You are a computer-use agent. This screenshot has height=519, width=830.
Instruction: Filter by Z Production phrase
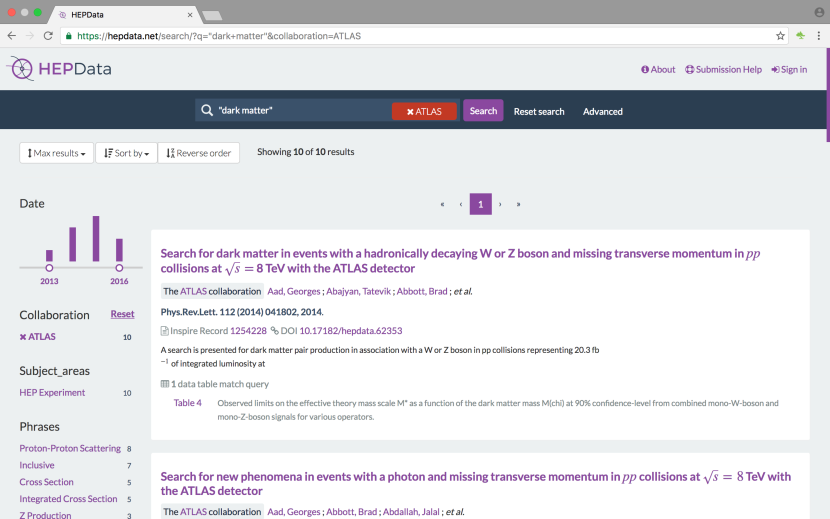pos(46,515)
